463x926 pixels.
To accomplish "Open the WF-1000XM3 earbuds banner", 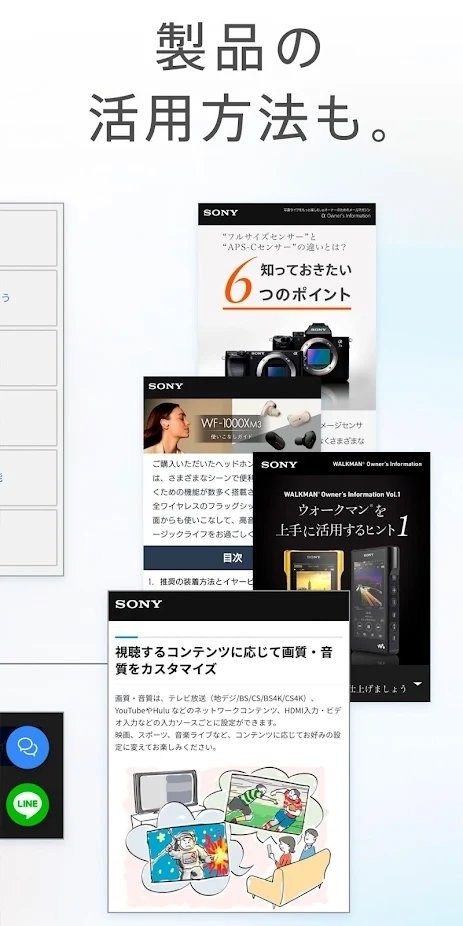I will tap(232, 425).
